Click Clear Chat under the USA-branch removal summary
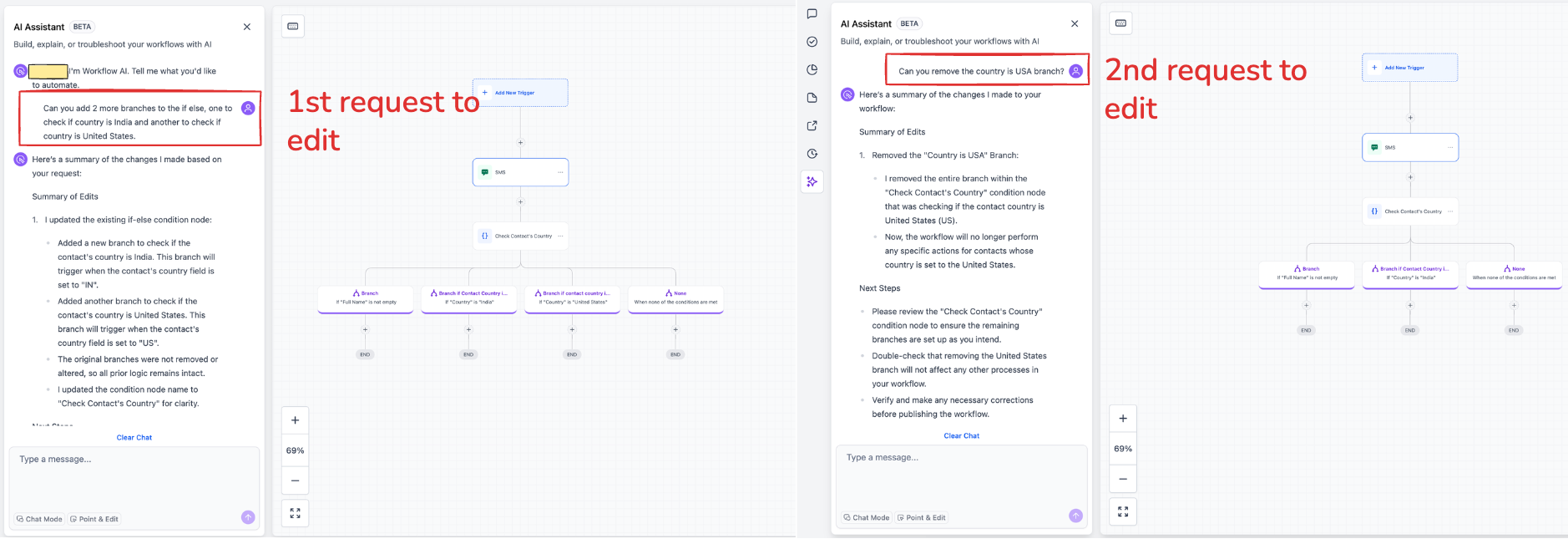This screenshot has height=544, width=1568. tap(961, 435)
